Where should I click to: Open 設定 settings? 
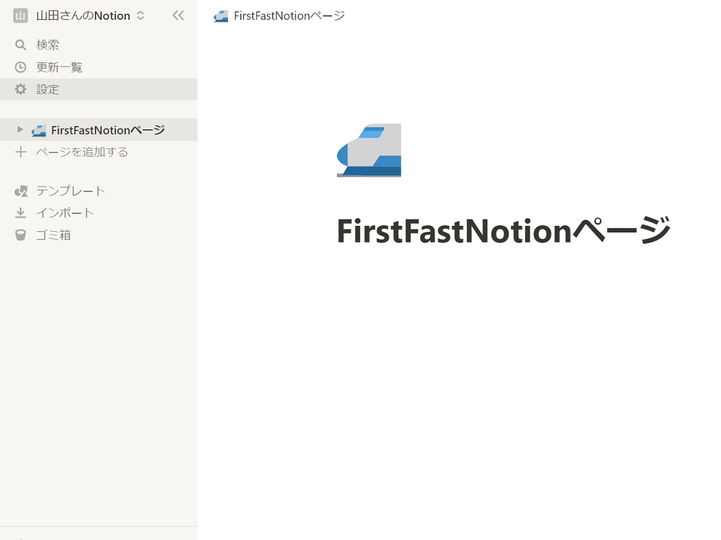coord(98,89)
